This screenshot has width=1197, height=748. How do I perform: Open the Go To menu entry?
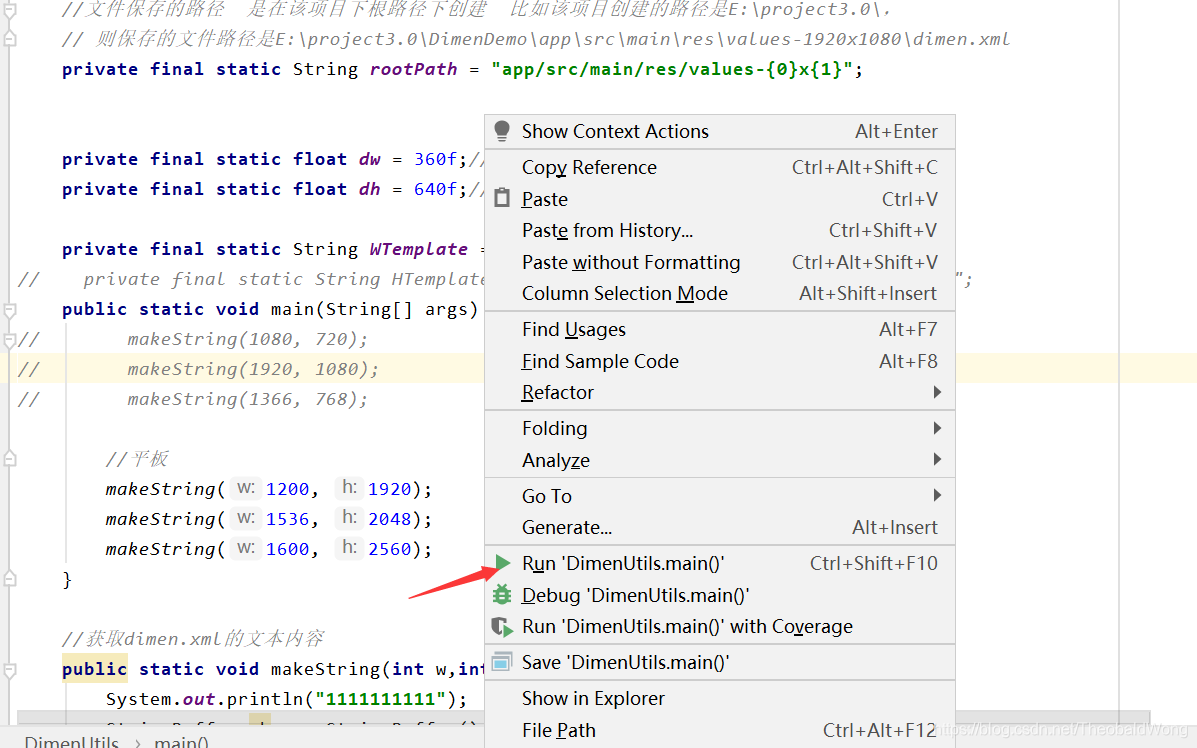click(x=720, y=496)
